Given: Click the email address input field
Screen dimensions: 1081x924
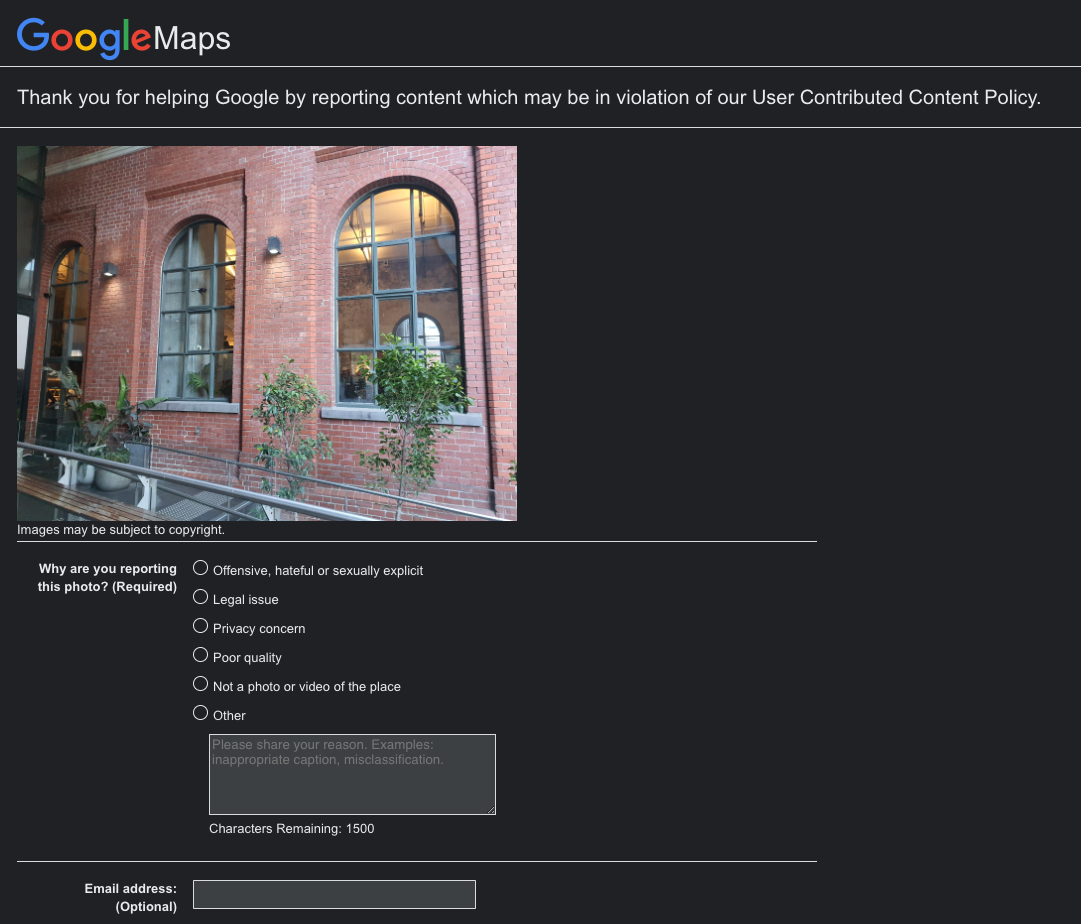Looking at the screenshot, I should [x=334, y=894].
